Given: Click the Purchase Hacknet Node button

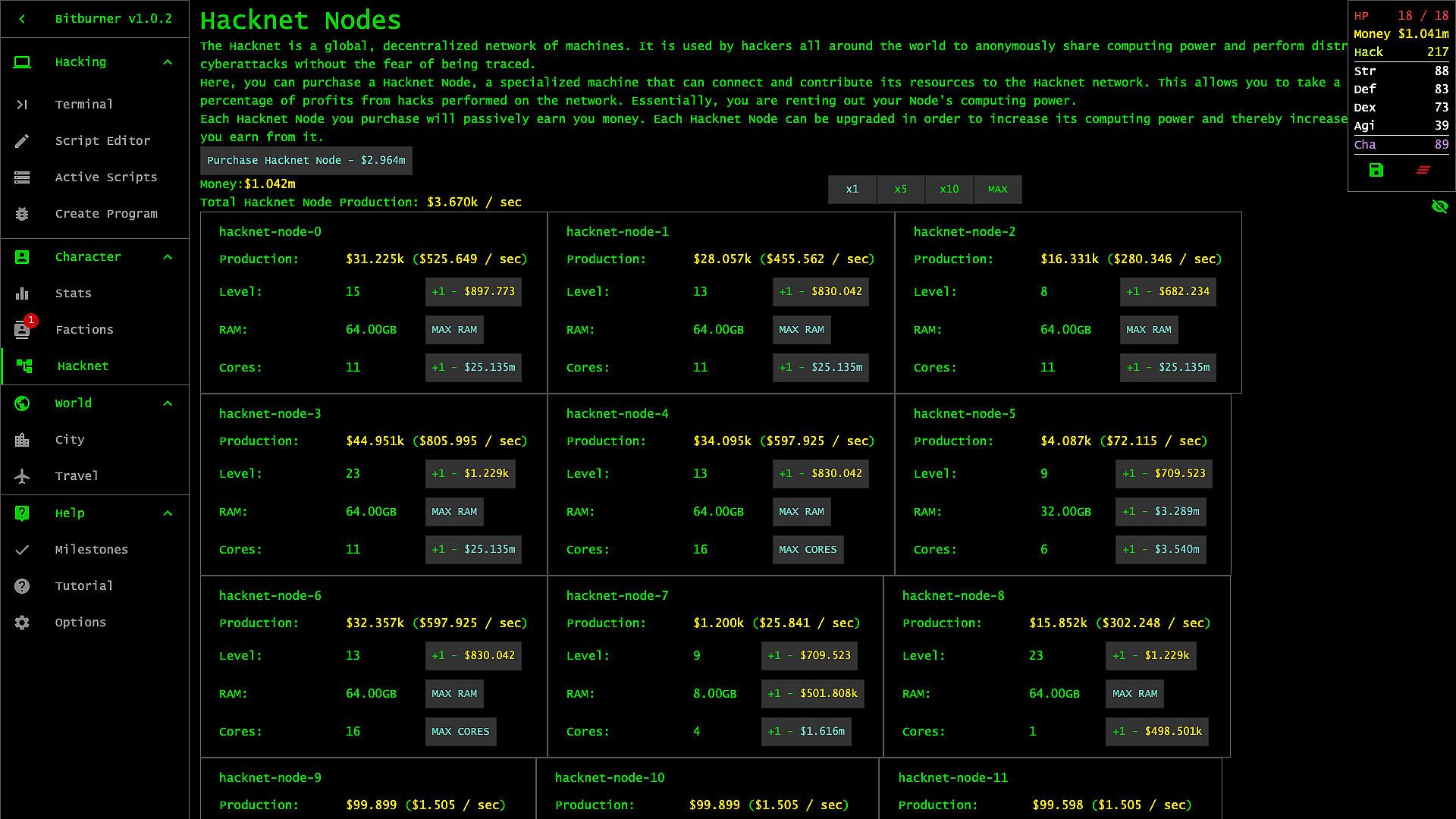Looking at the screenshot, I should click(306, 161).
